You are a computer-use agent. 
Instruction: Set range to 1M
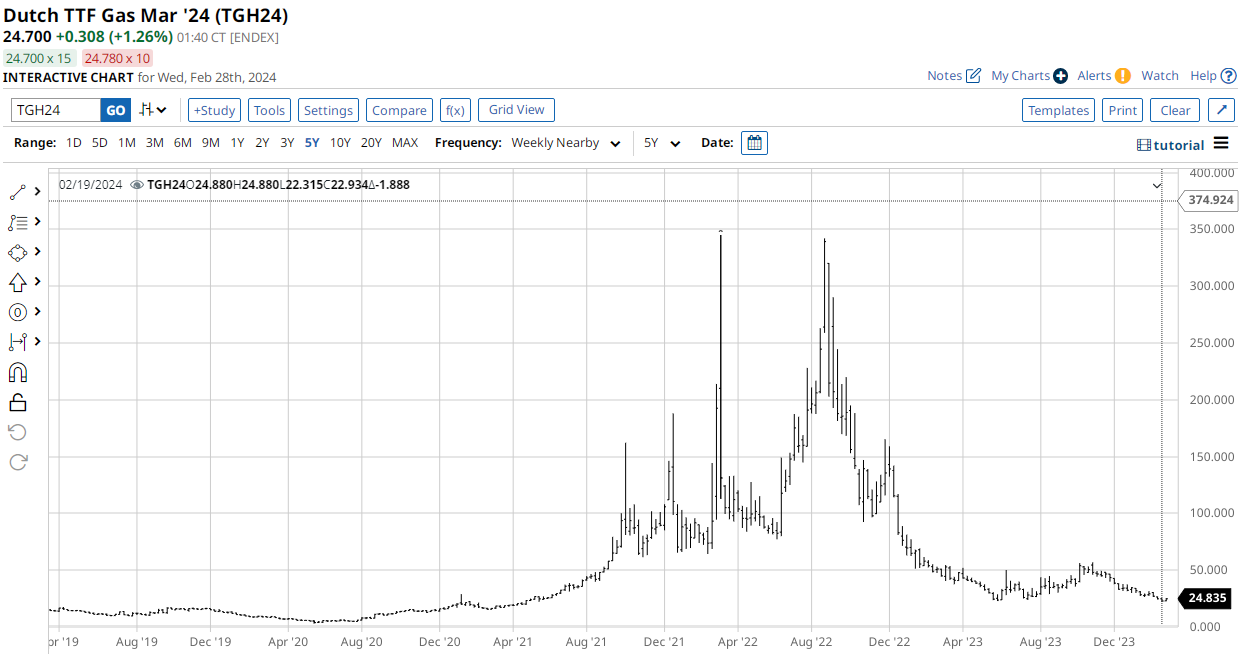[x=127, y=143]
